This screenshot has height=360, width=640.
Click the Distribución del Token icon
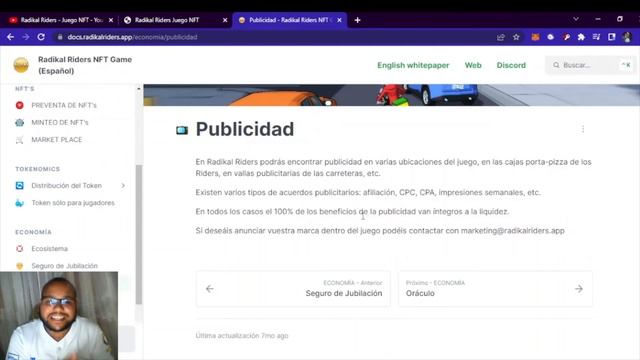(20, 186)
